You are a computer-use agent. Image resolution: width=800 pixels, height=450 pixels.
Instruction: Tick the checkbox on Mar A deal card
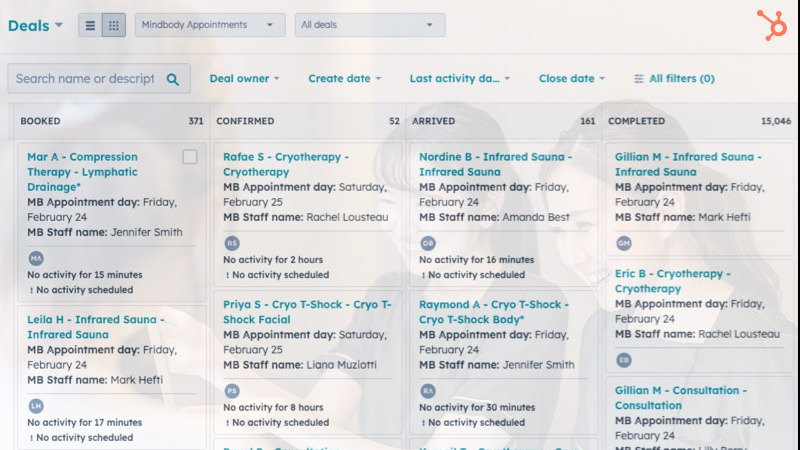pyautogui.click(x=190, y=157)
